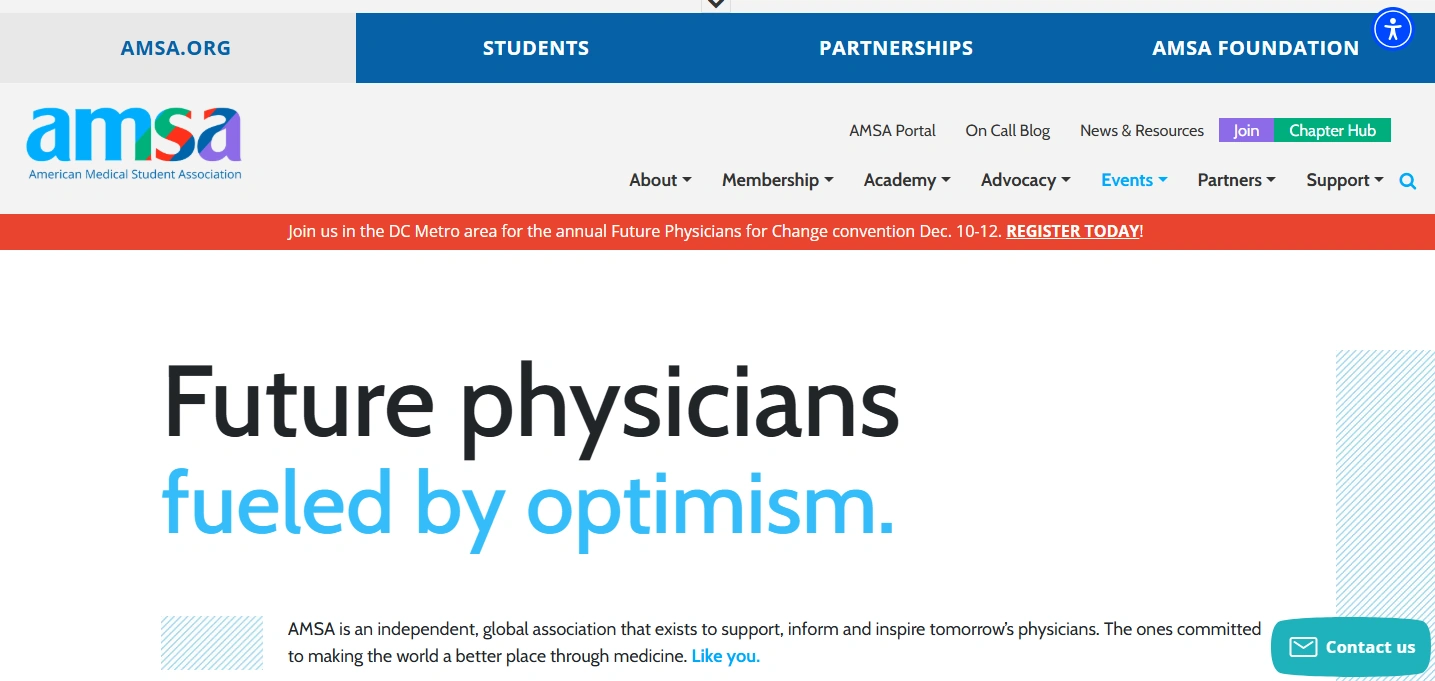
Task: Click the "Like you." link
Action: tap(726, 657)
